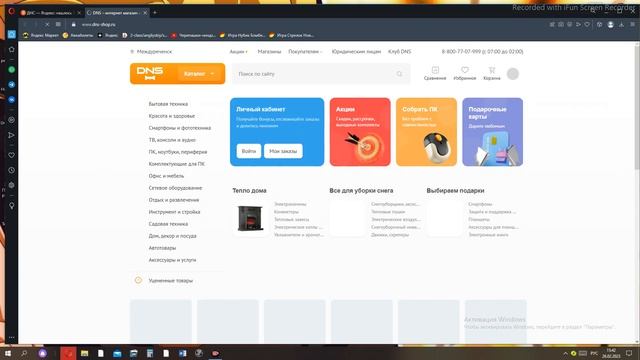Click the electric fireplace thumbnail
Image resolution: width=640 pixels, height=360 pixels.
[x=250, y=219]
